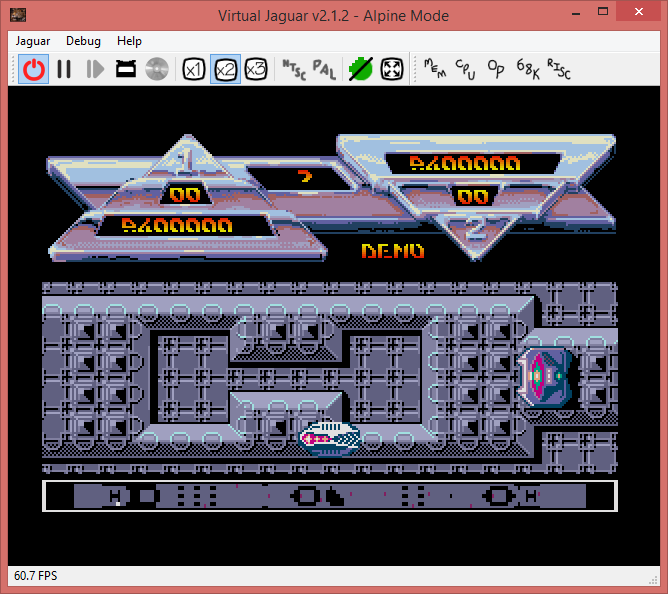Switch video mode to NTSC
The width and height of the screenshot is (668, 594).
coord(293,69)
